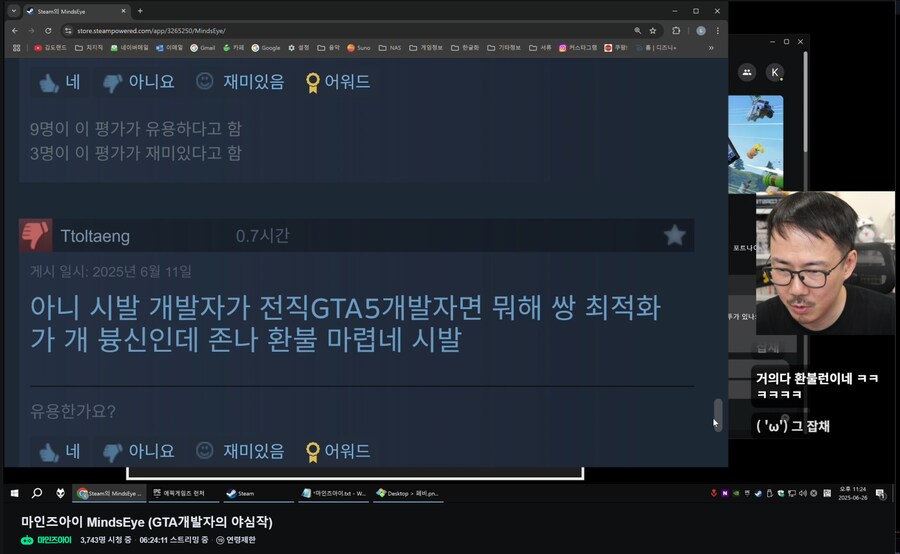Viewport: 900px width, 554px height.
Task: Click the browser back arrow
Action: coord(15,31)
